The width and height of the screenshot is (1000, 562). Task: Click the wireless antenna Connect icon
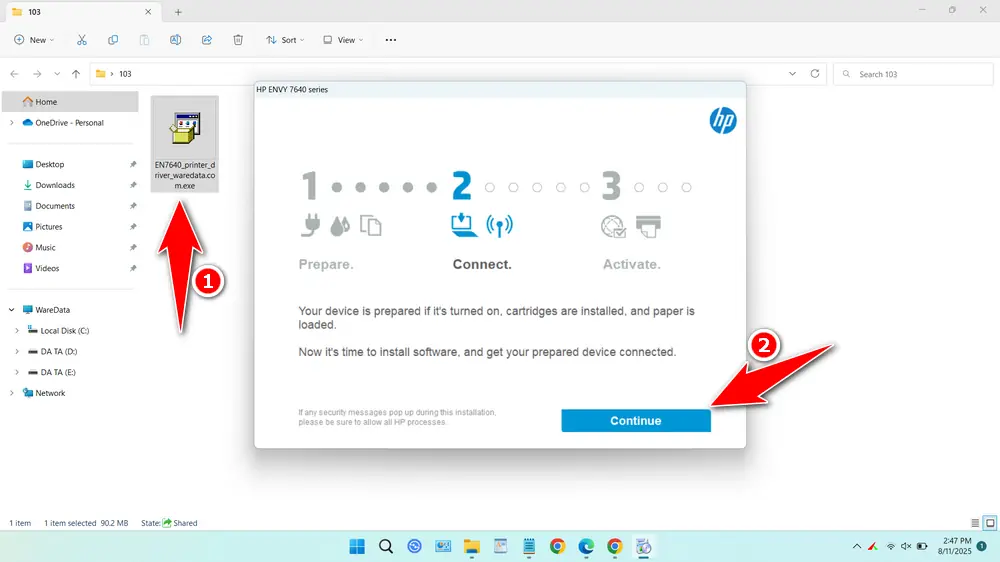coord(499,225)
